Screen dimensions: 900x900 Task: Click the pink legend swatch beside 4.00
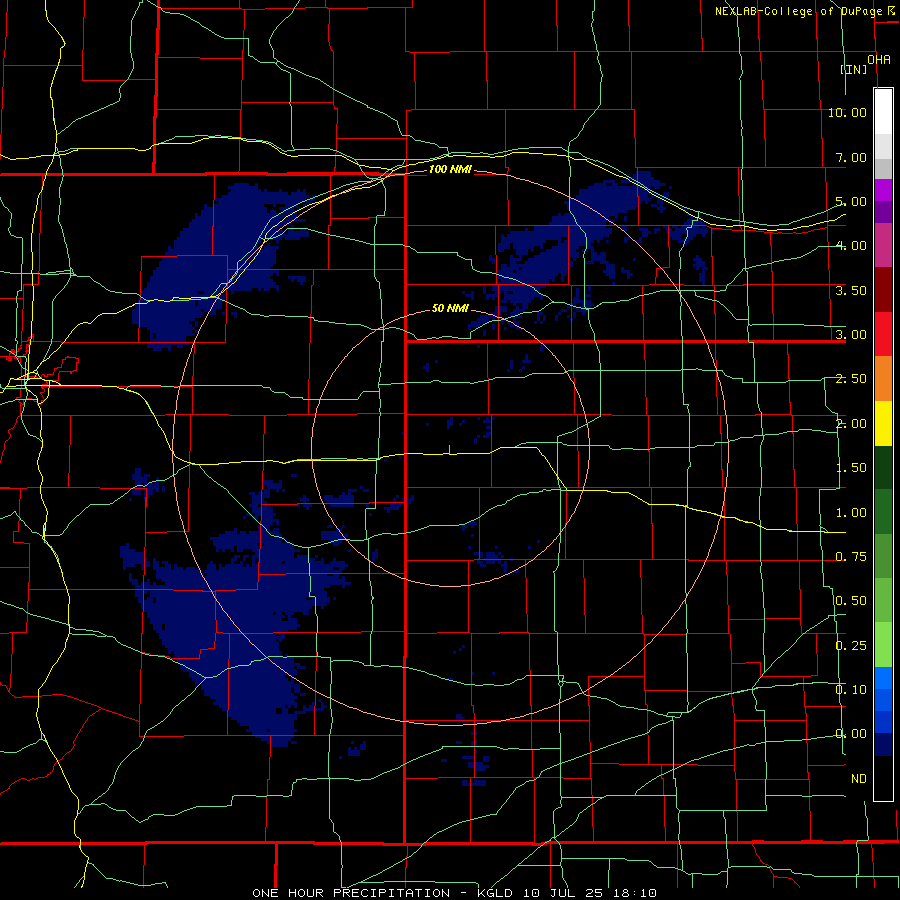coord(883,245)
